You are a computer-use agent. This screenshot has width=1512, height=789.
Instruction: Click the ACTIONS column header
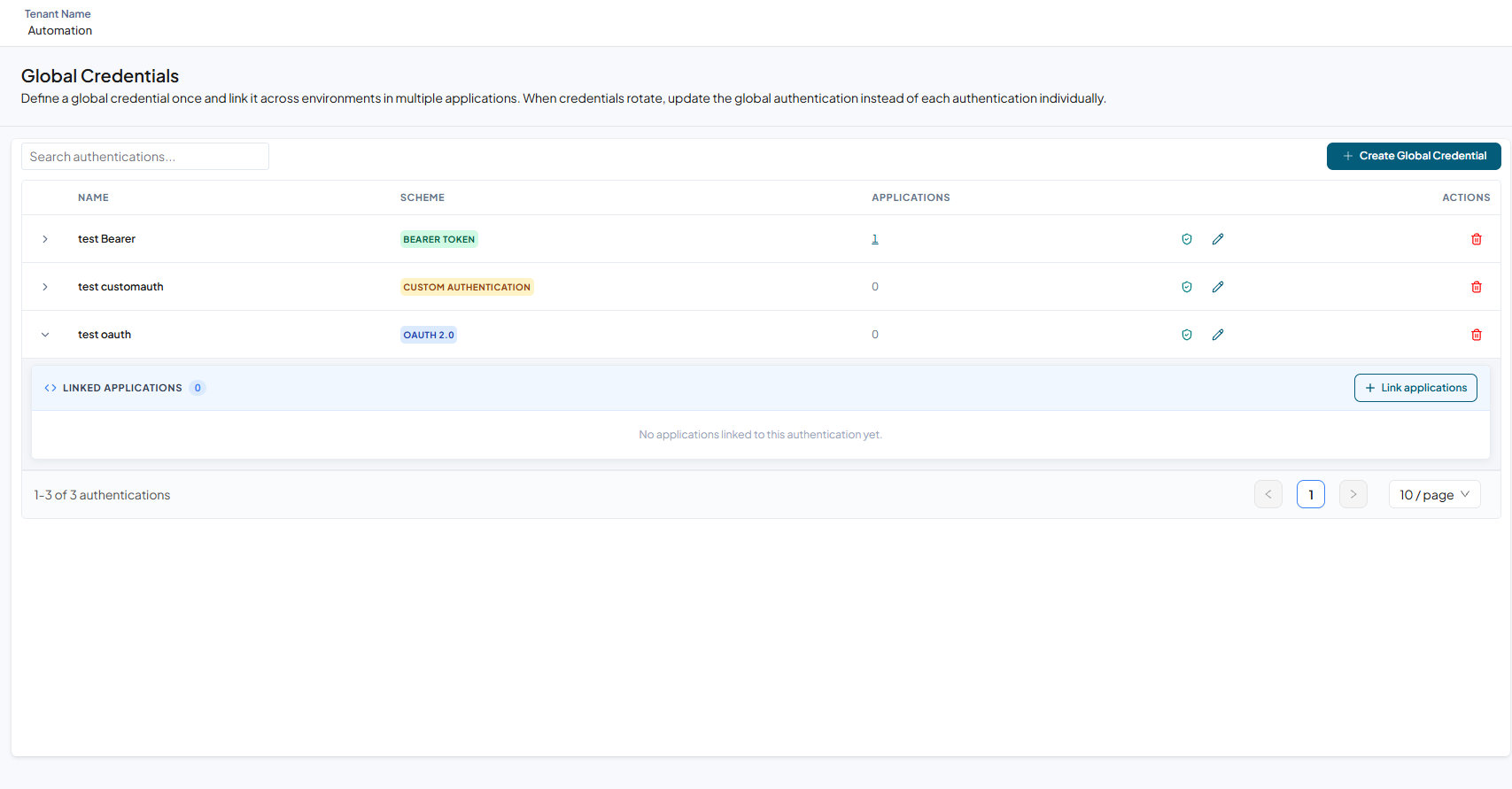[x=1466, y=197]
